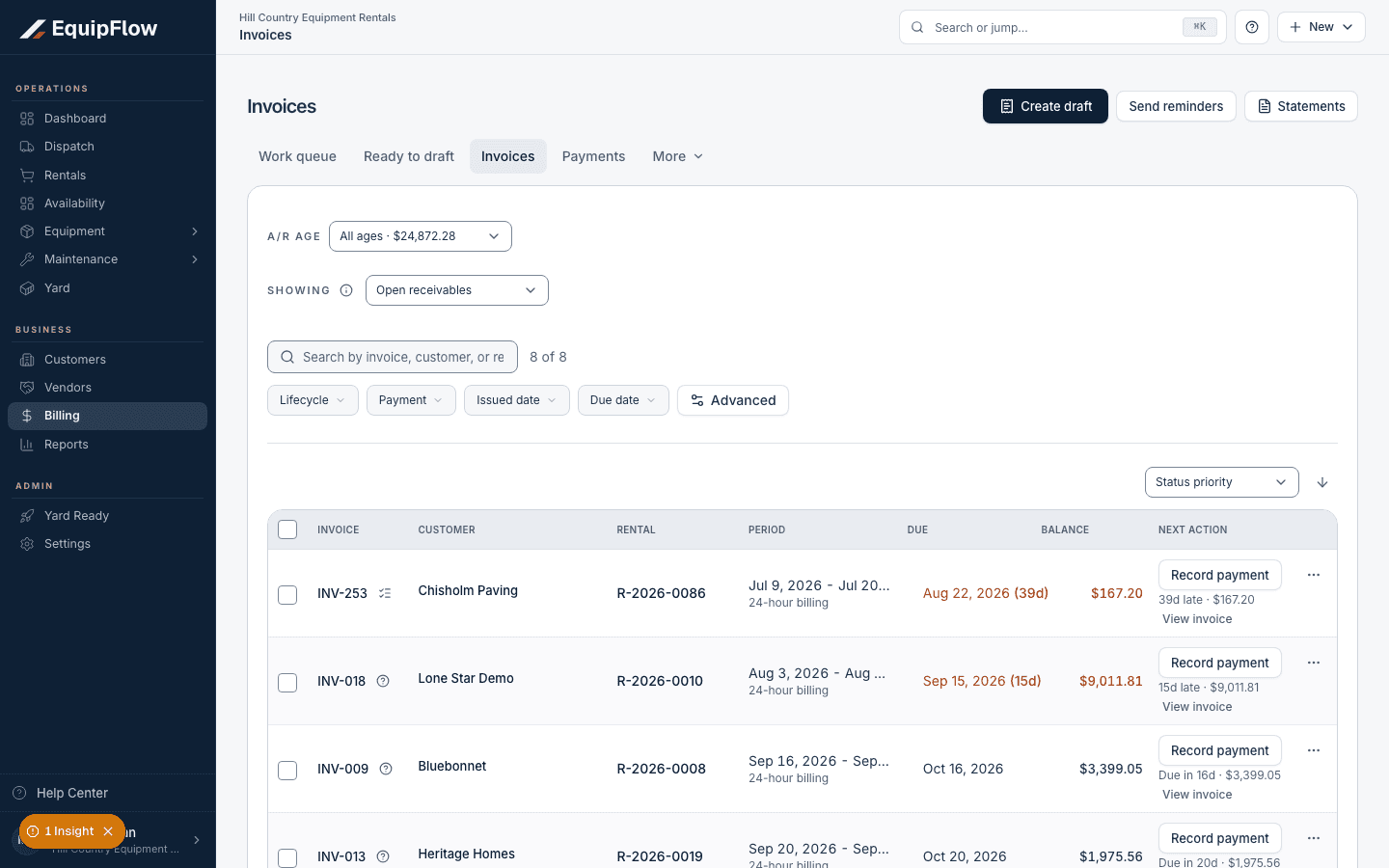The image size is (1389, 868).
Task: Click the EquipFlow logo
Action: pyautogui.click(x=89, y=29)
